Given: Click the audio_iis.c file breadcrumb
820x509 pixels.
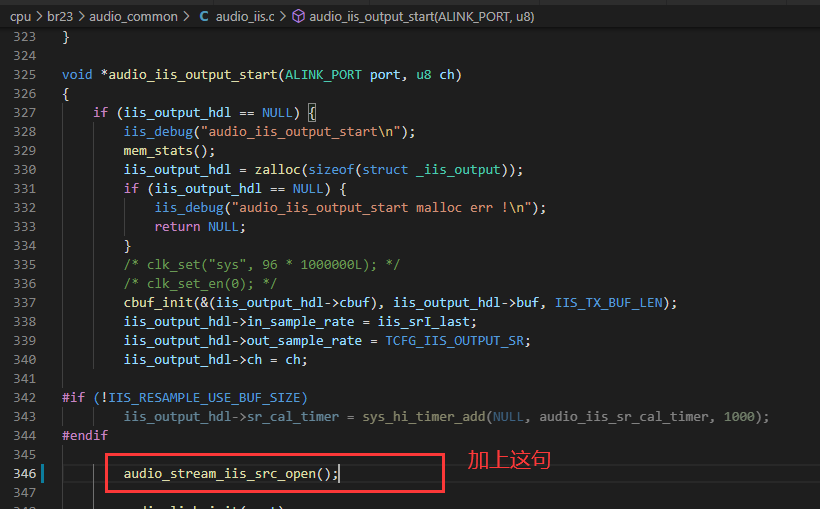Looking at the screenshot, I should pyautogui.click(x=245, y=17).
